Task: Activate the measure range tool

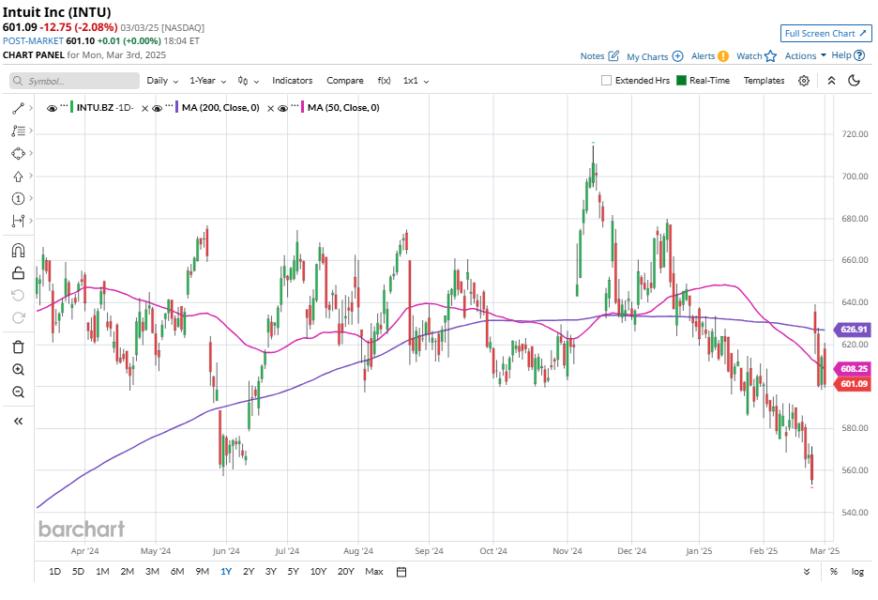Action: (18, 221)
